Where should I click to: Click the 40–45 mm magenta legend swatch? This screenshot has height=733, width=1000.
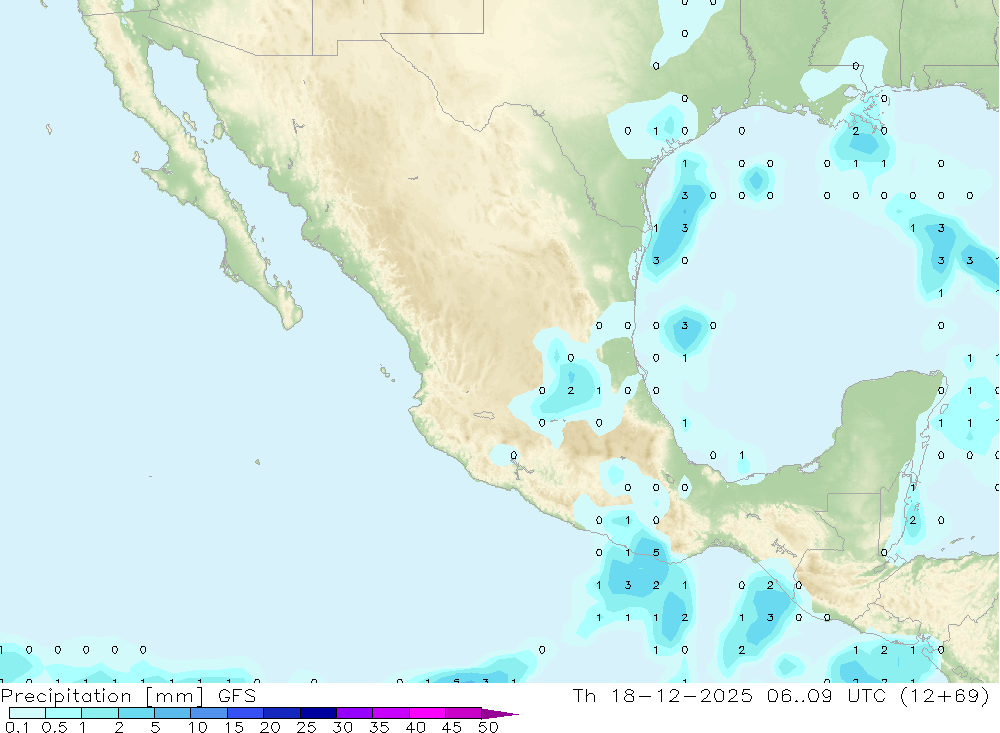click(x=427, y=713)
